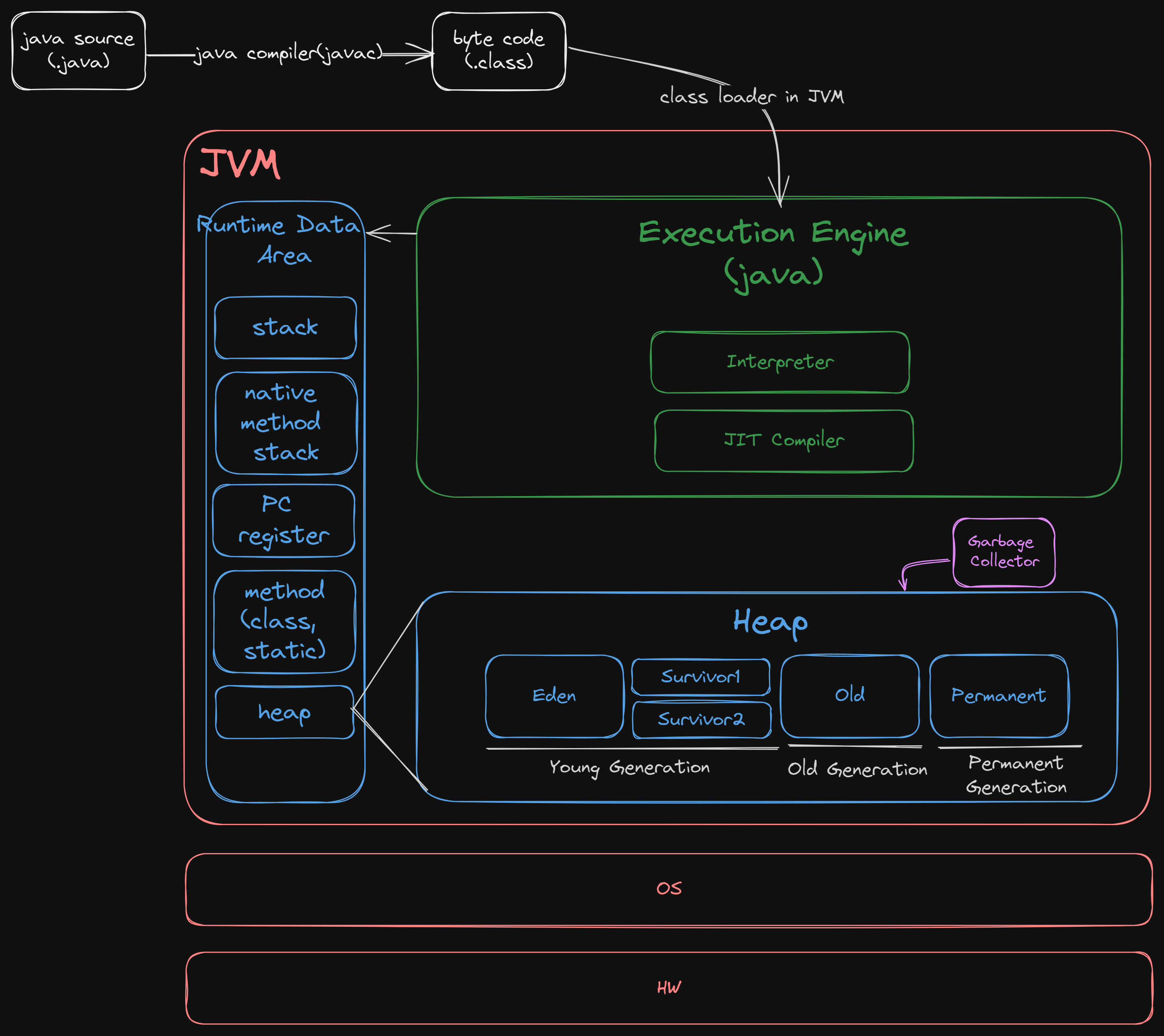
Task: Select the Survivor1 box
Action: [700, 677]
